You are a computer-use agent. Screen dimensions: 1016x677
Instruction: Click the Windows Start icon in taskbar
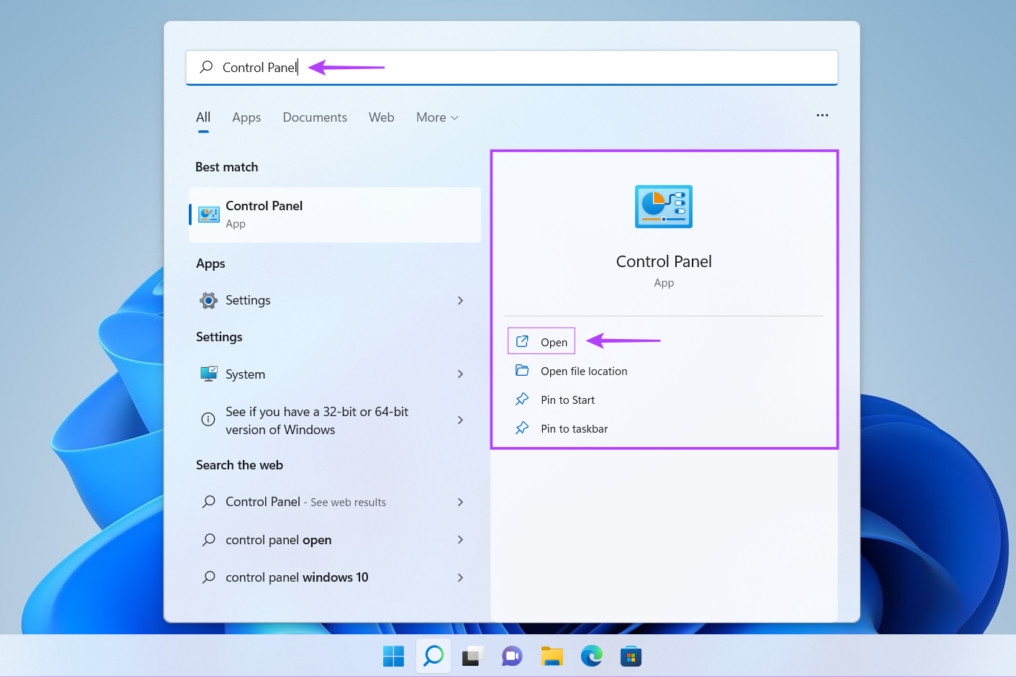393,656
